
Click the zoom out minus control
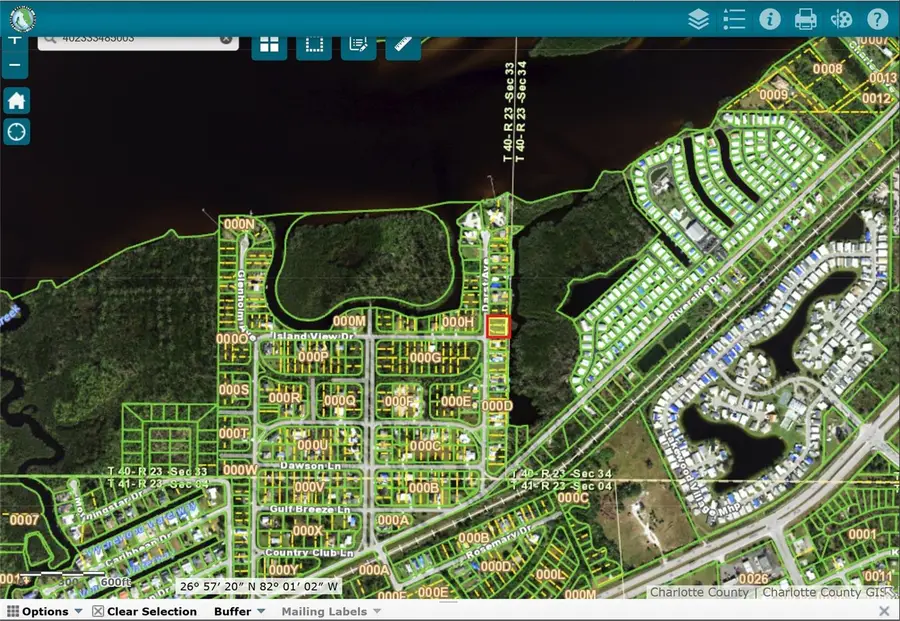pyautogui.click(x=15, y=64)
